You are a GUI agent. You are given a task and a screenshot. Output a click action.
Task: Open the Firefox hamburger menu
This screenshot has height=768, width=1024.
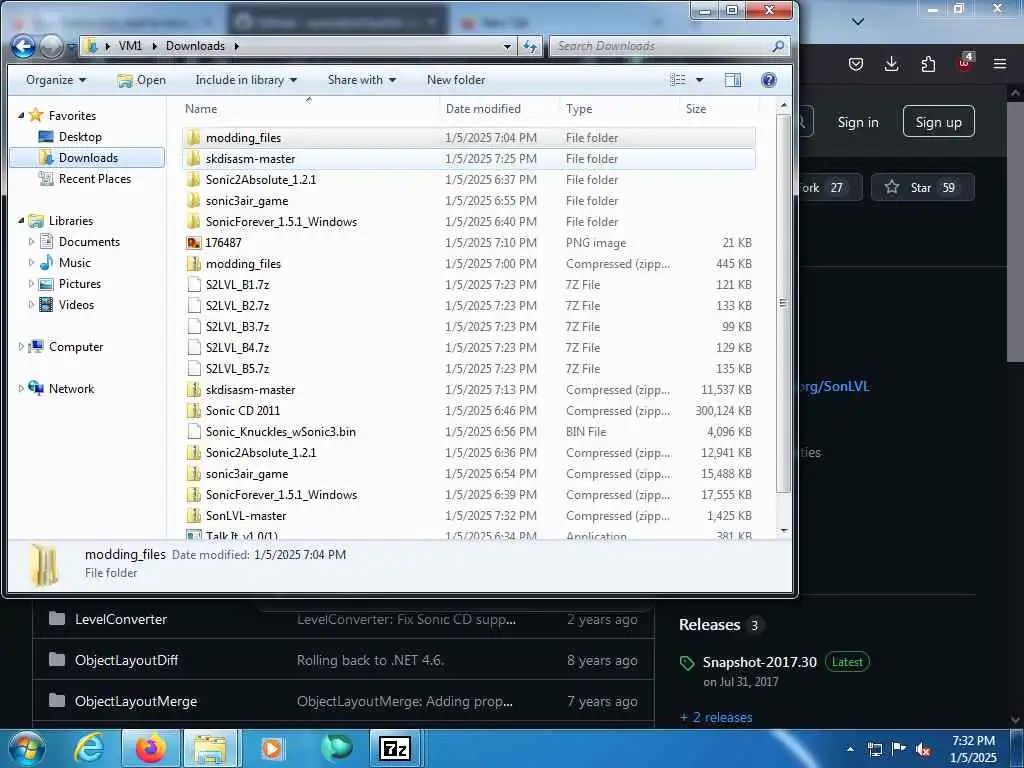tap(1000, 64)
